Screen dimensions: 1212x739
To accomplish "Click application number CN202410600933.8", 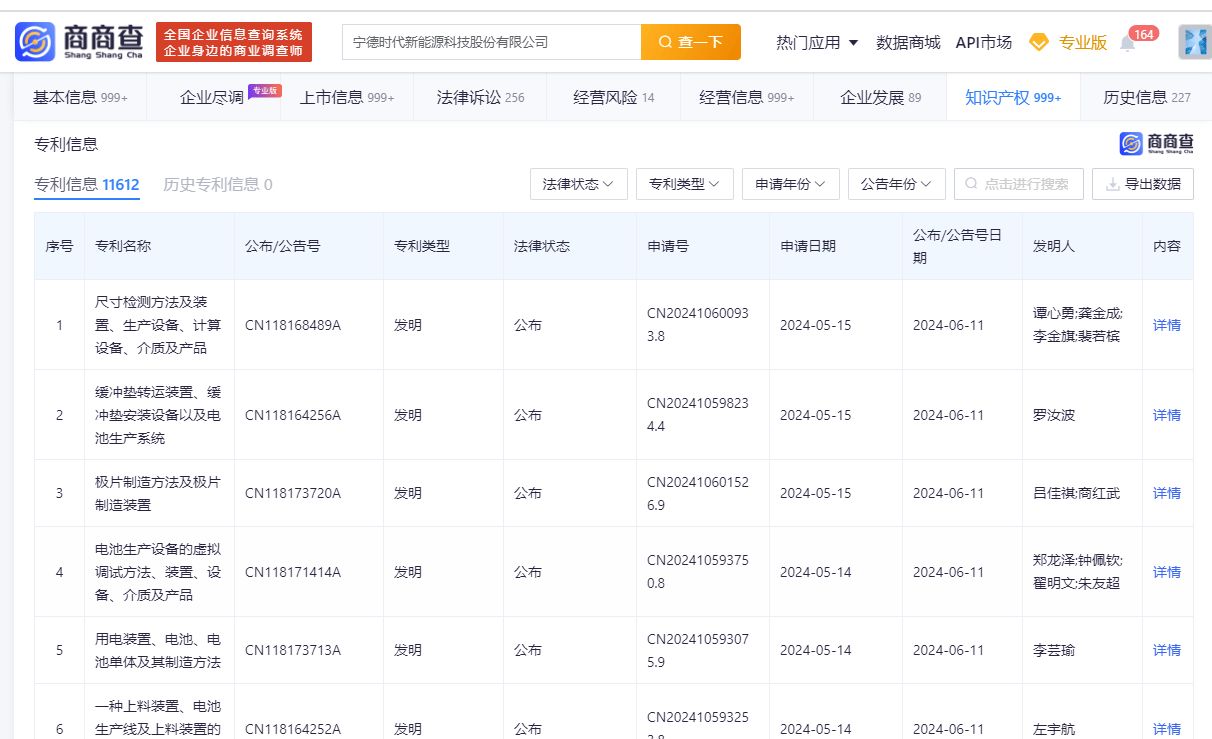I will pos(698,325).
